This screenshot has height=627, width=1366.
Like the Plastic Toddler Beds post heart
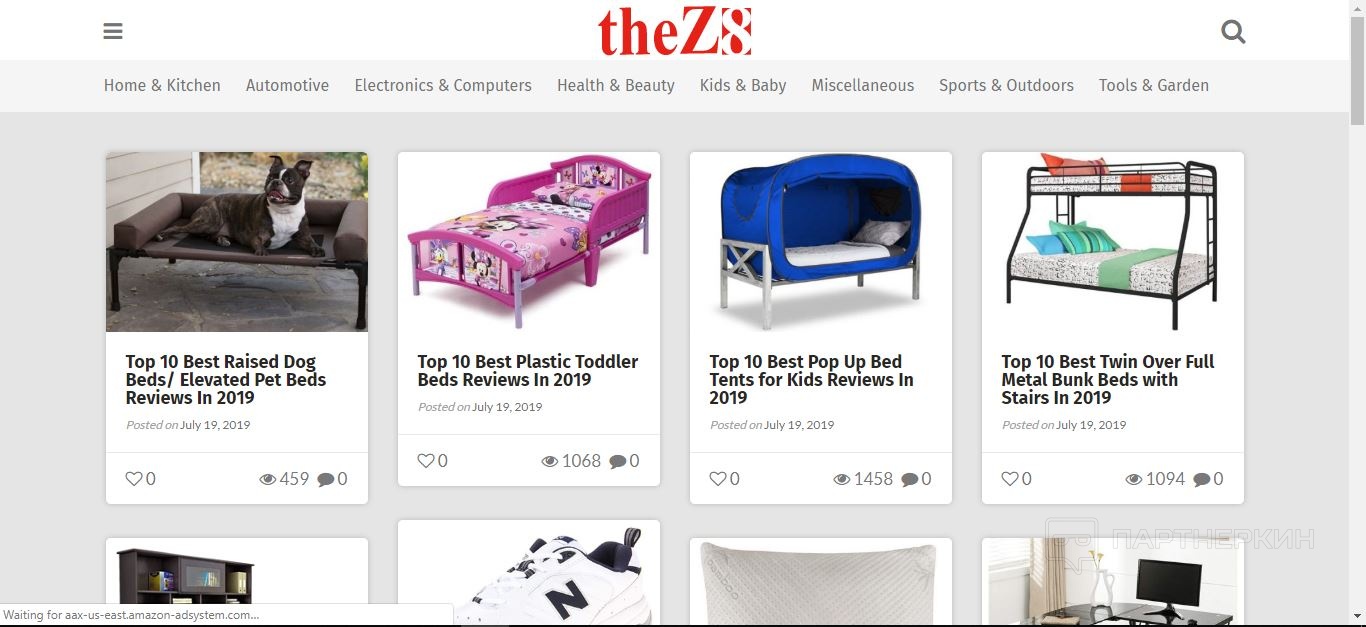click(x=426, y=461)
